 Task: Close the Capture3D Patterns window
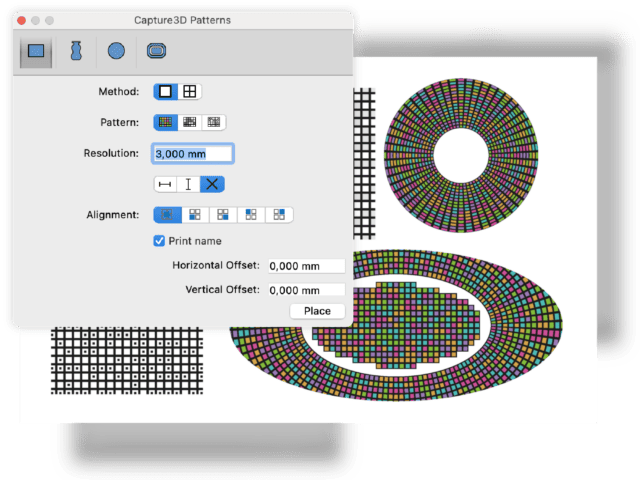tap(22, 20)
